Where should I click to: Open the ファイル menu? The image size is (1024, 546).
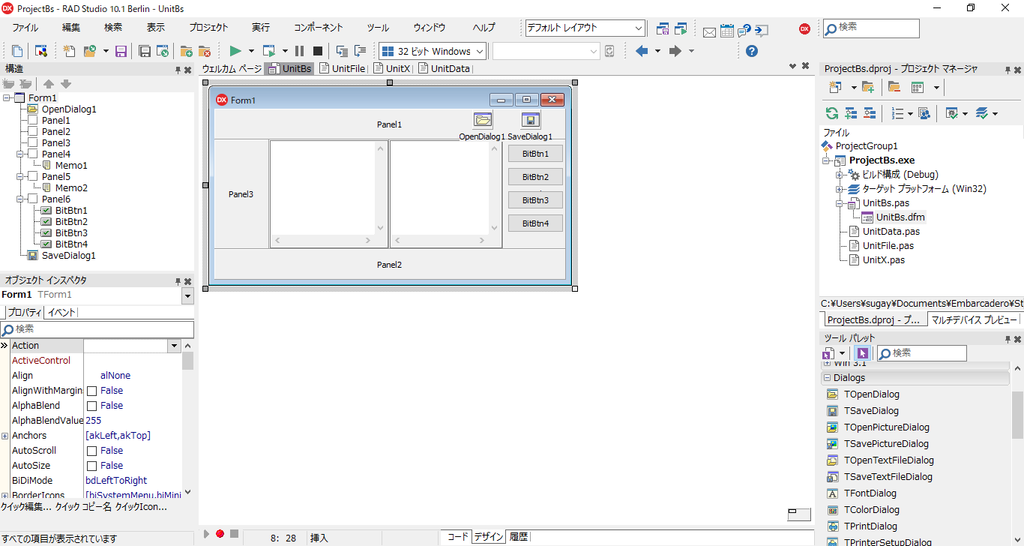pyautogui.click(x=25, y=28)
